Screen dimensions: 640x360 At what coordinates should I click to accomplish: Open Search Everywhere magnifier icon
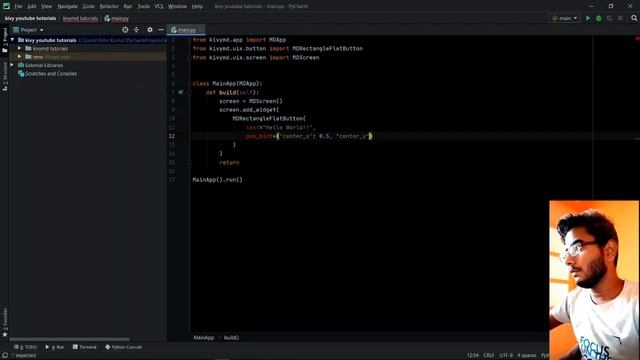(634, 18)
